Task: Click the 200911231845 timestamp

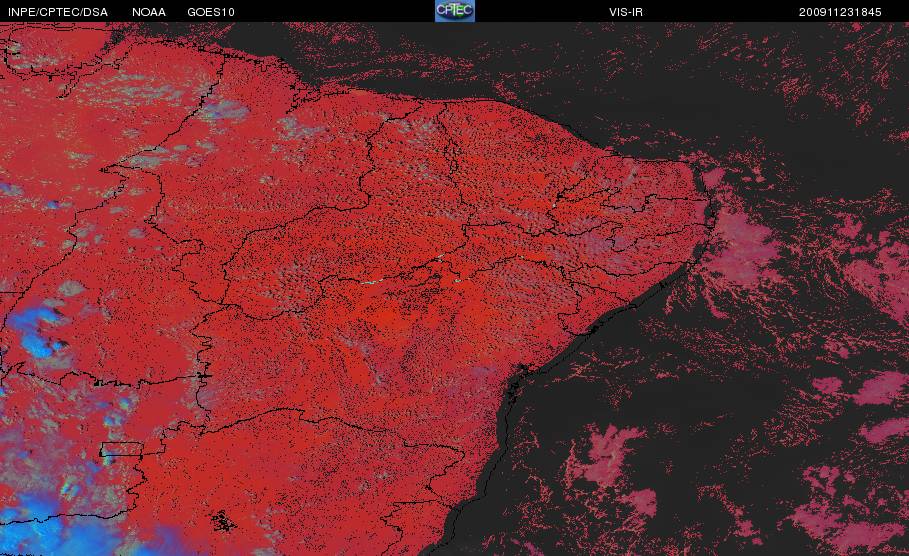Action: pyautogui.click(x=840, y=12)
